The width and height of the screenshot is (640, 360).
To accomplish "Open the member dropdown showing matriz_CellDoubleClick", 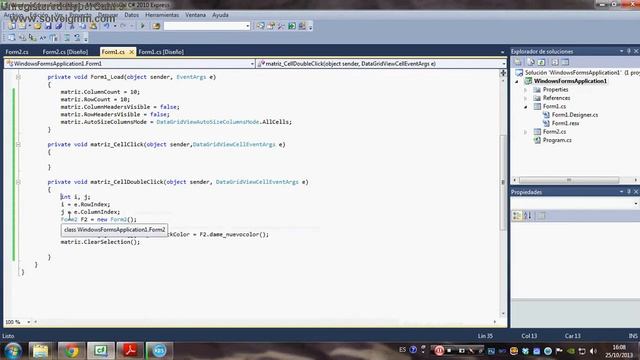I will pyautogui.click(x=504, y=64).
